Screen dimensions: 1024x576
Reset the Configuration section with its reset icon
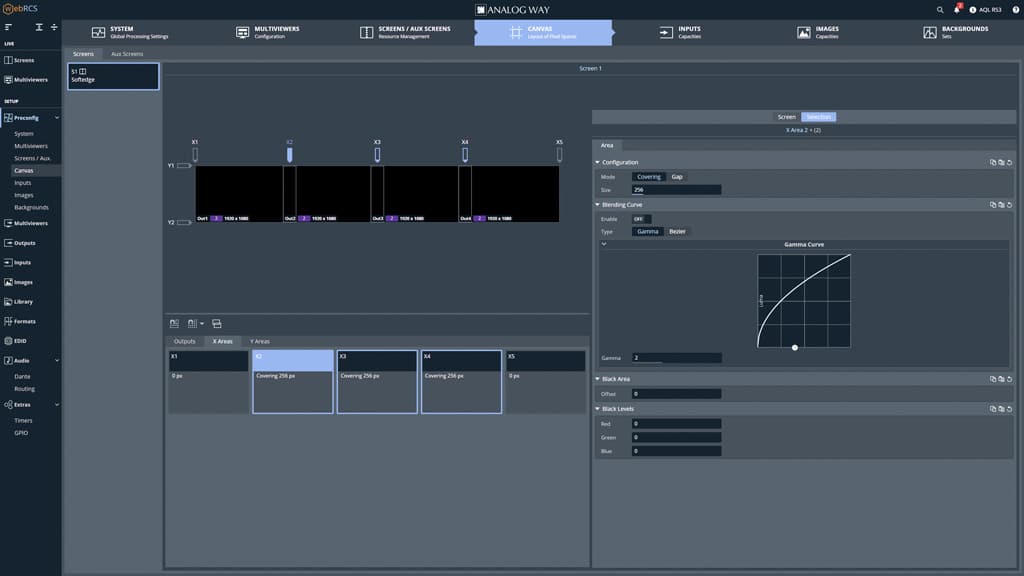1010,162
